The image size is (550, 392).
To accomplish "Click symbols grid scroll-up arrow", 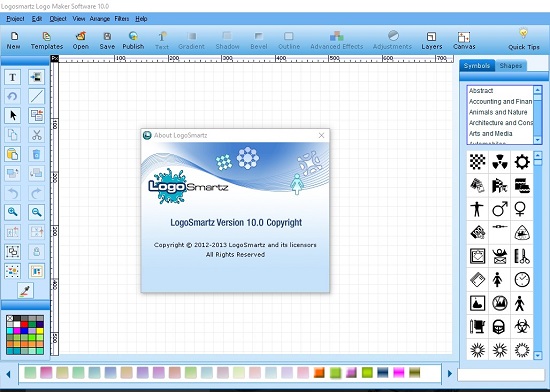I will (538, 155).
